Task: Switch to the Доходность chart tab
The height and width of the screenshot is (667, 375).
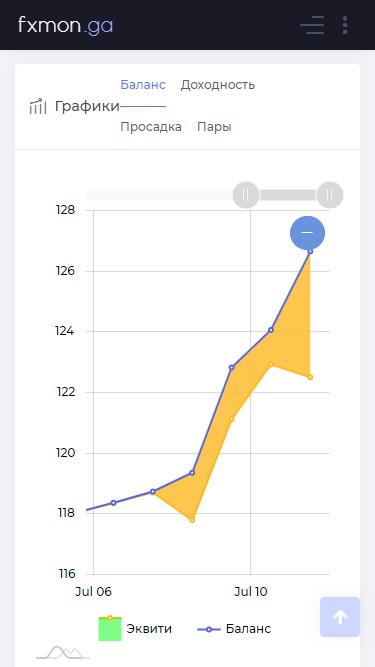Action: pyautogui.click(x=218, y=85)
